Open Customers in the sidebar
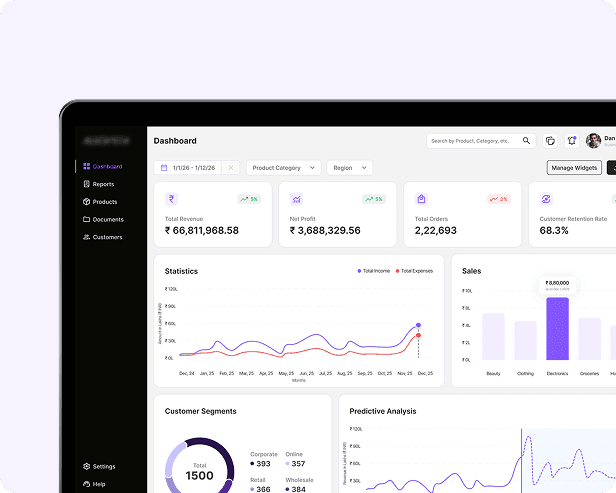The image size is (616, 493). tap(103, 237)
